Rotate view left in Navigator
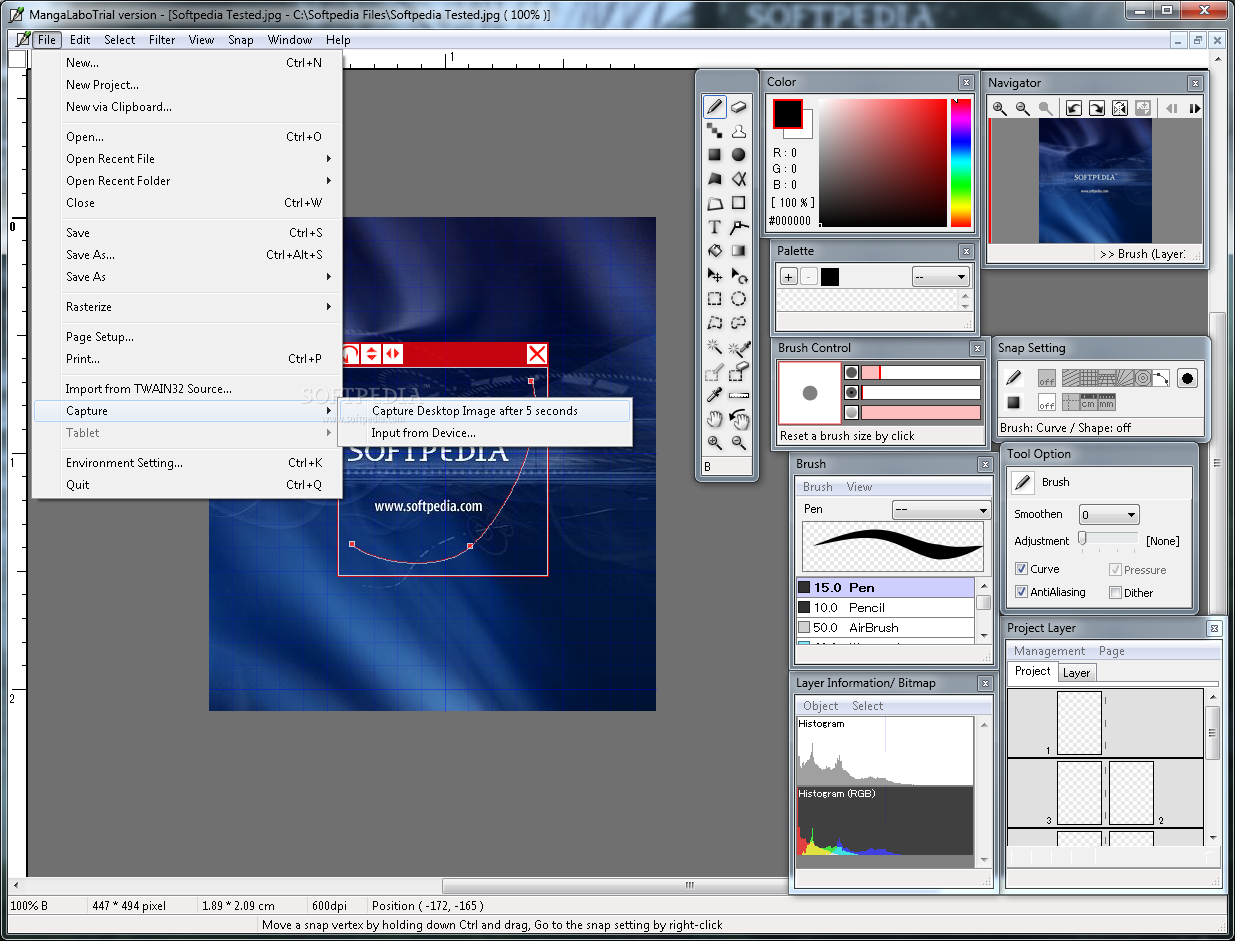This screenshot has height=941, width=1235. 1074,108
